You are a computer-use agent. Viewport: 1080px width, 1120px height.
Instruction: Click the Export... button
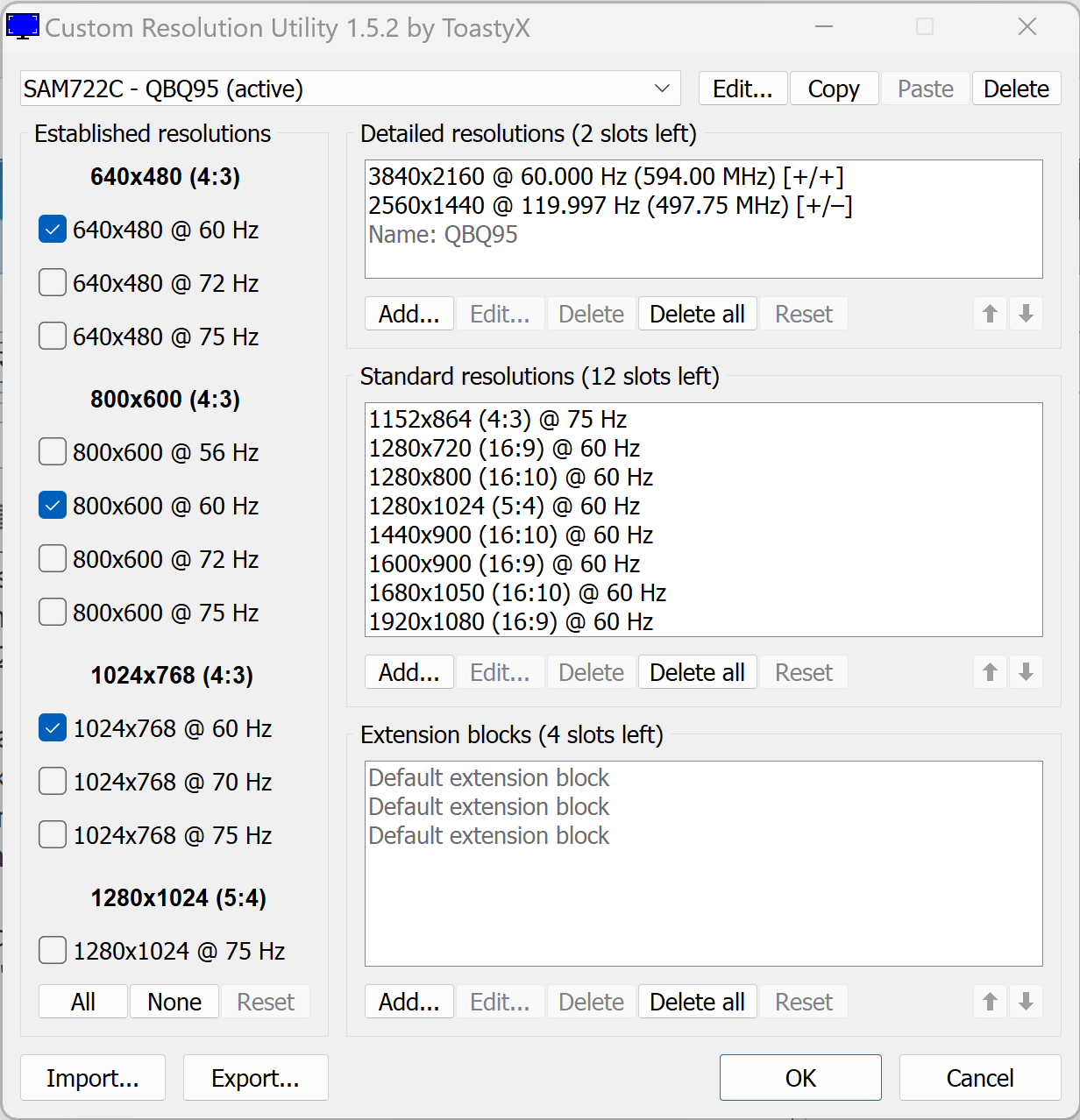(x=255, y=1078)
